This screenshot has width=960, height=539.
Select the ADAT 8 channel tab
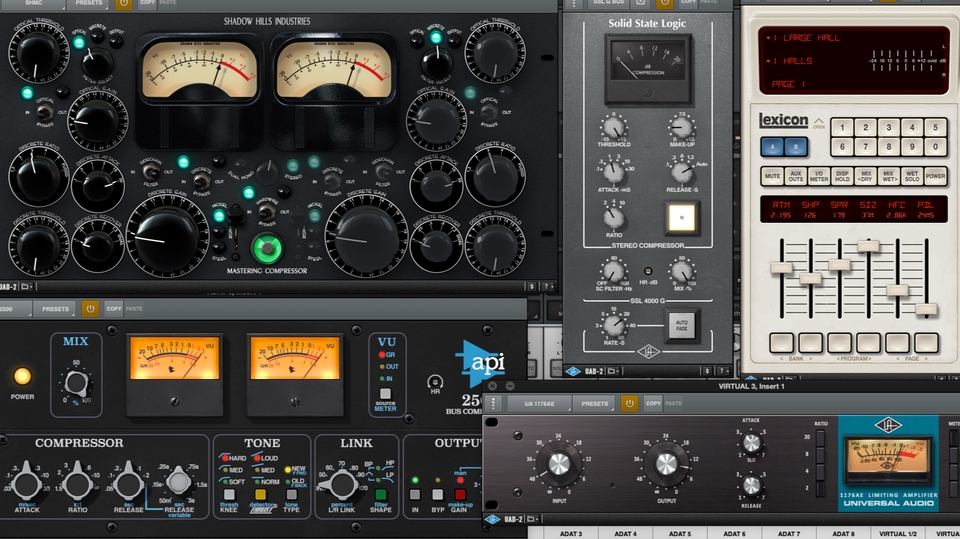click(843, 533)
